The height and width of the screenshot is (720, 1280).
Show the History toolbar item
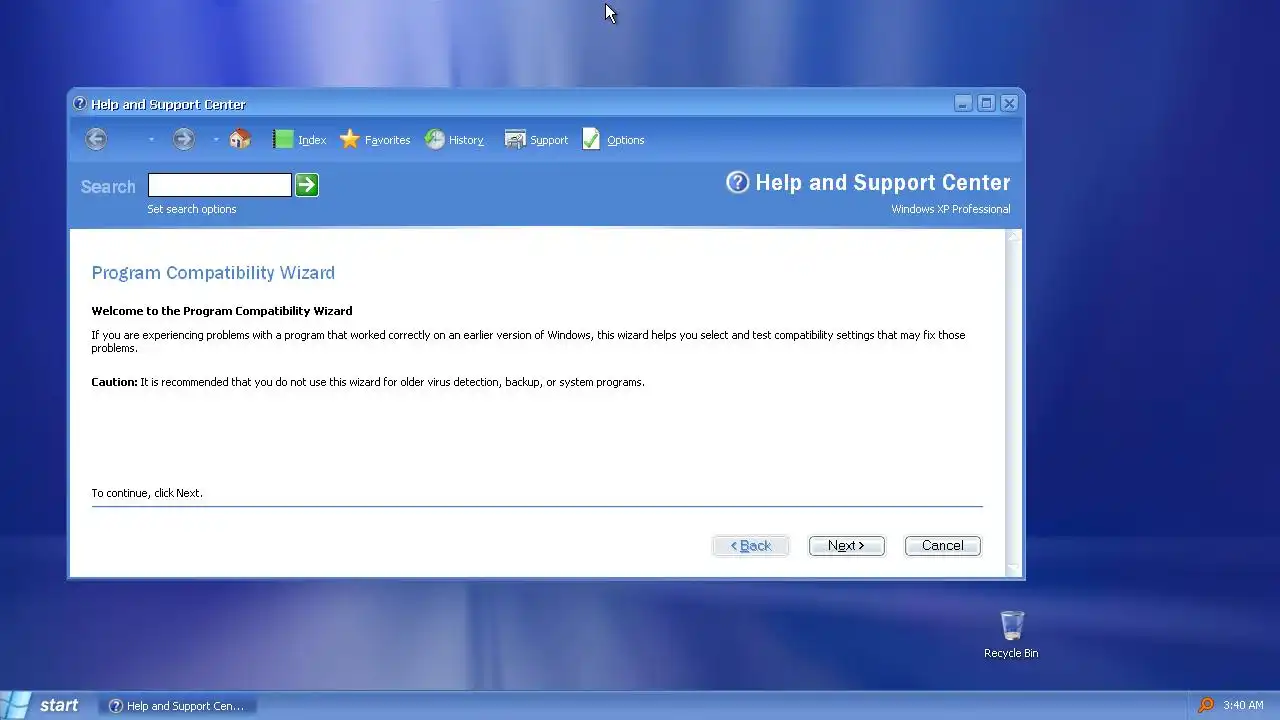pos(454,140)
